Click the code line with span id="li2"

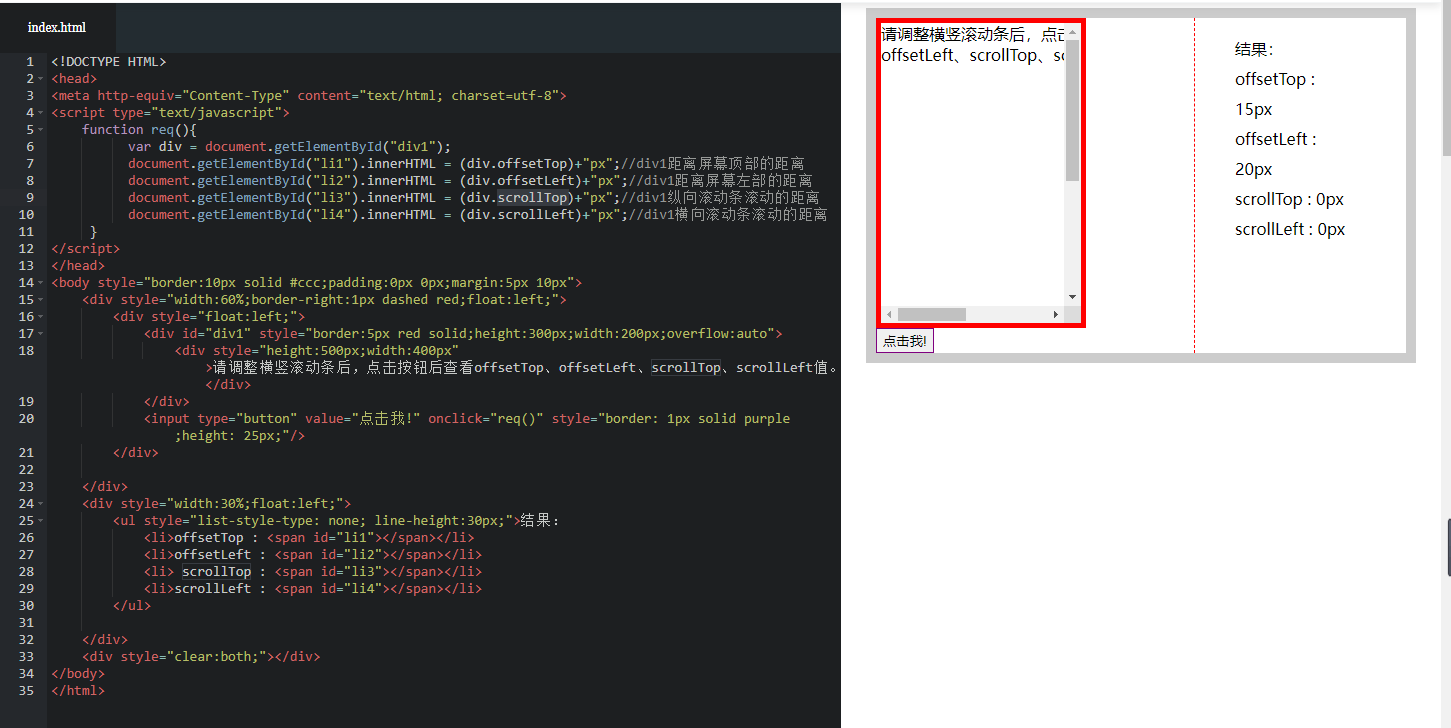(x=313, y=555)
